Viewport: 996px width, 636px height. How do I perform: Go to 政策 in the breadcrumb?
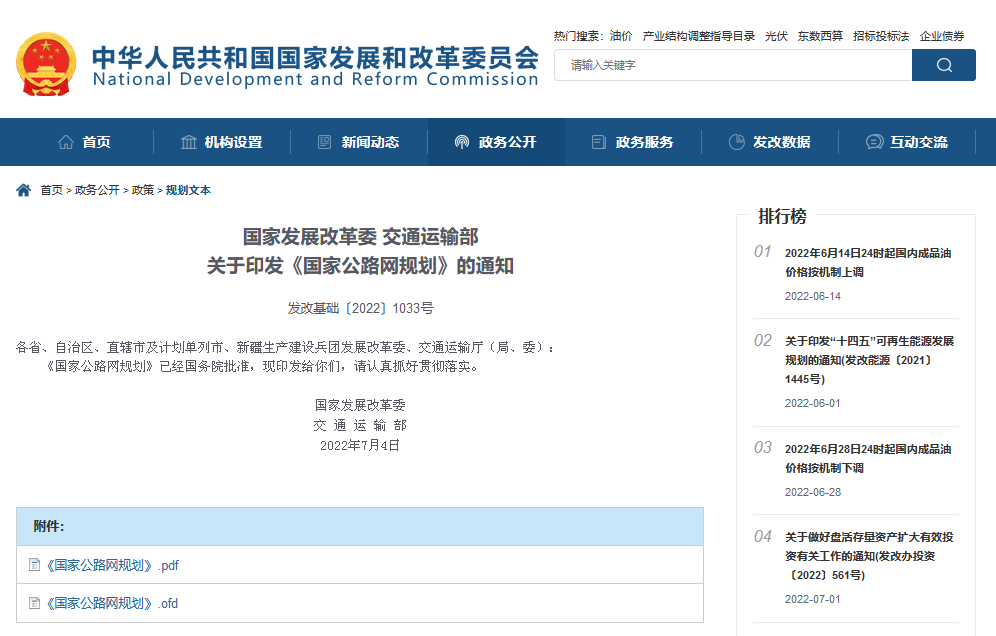coord(143,190)
